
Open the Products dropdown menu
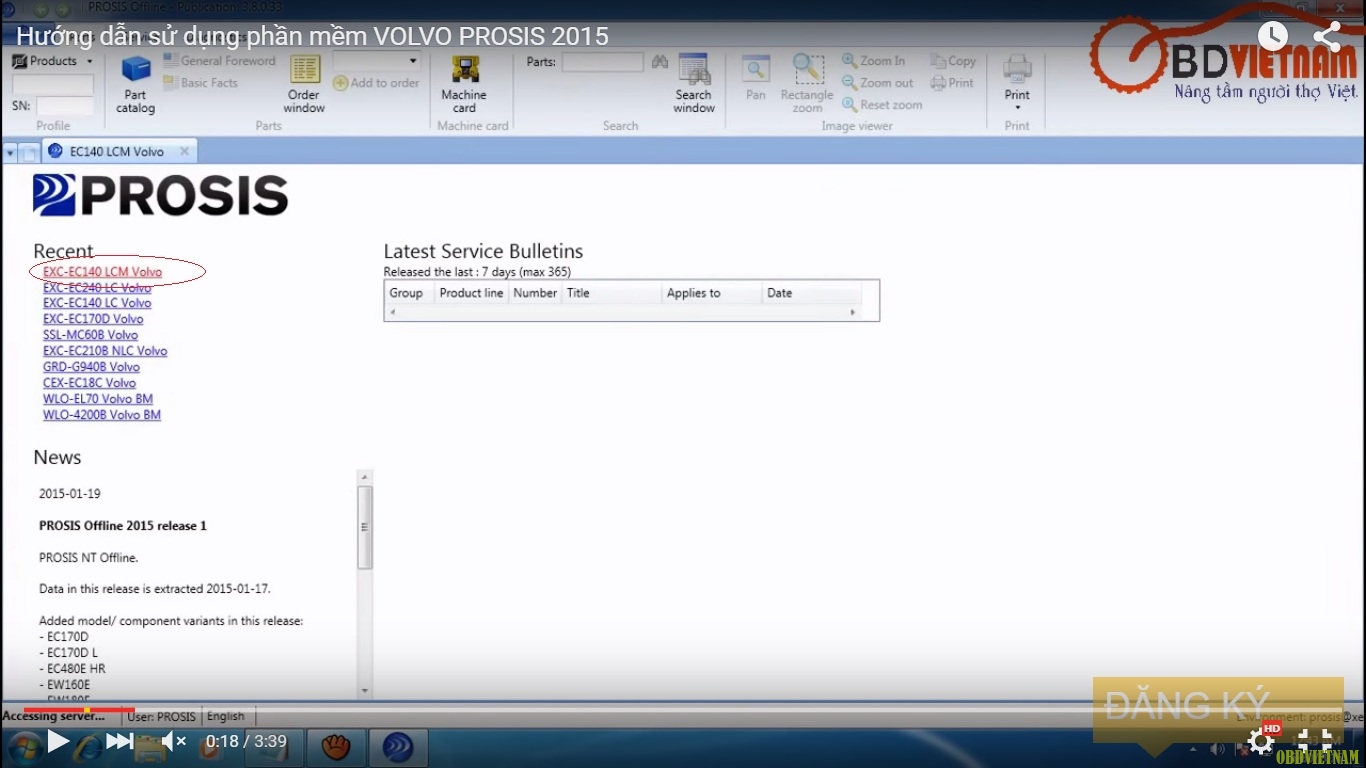coord(52,61)
